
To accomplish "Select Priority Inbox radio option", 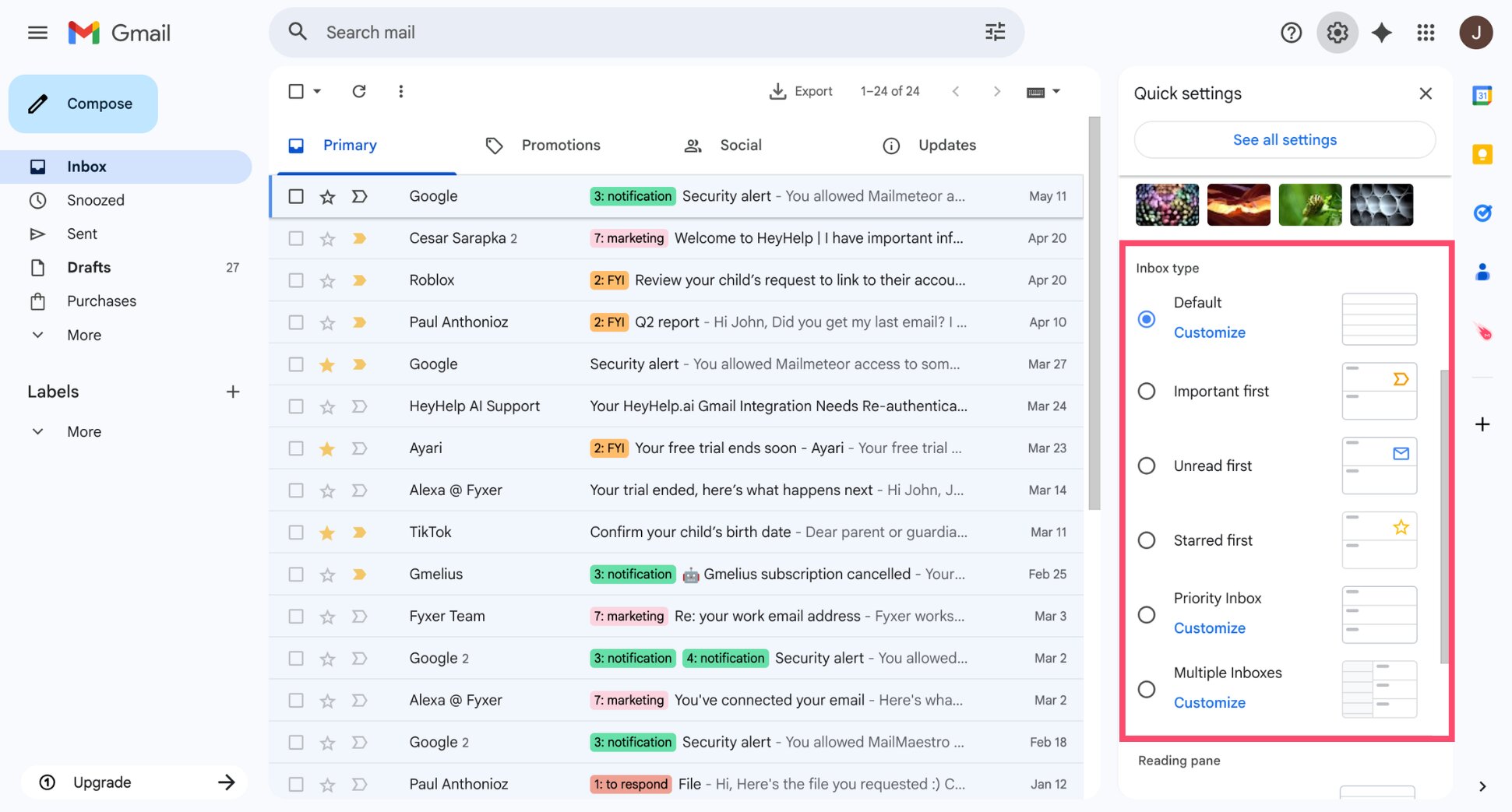I will (x=1147, y=615).
